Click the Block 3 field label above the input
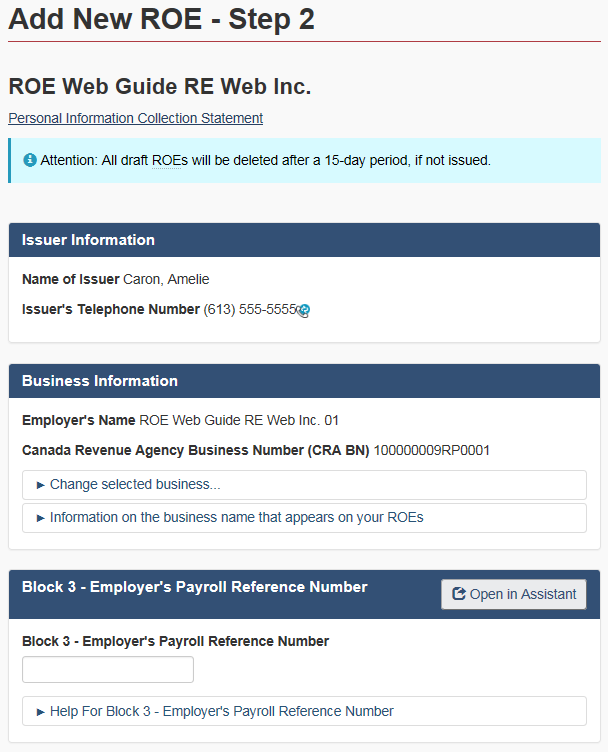 tap(175, 641)
